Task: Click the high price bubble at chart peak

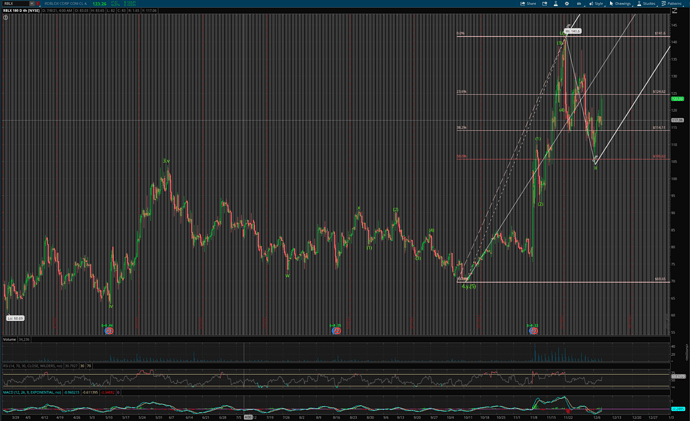Action: click(573, 31)
